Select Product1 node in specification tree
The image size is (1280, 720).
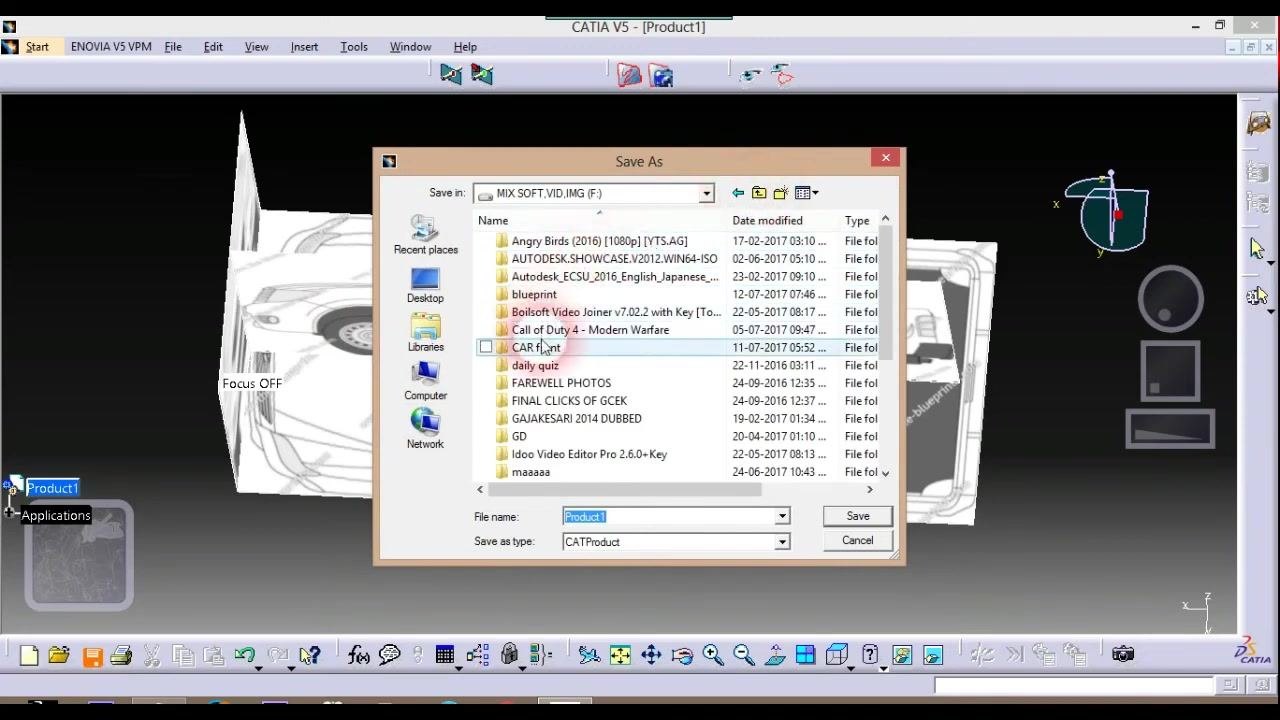coord(52,488)
